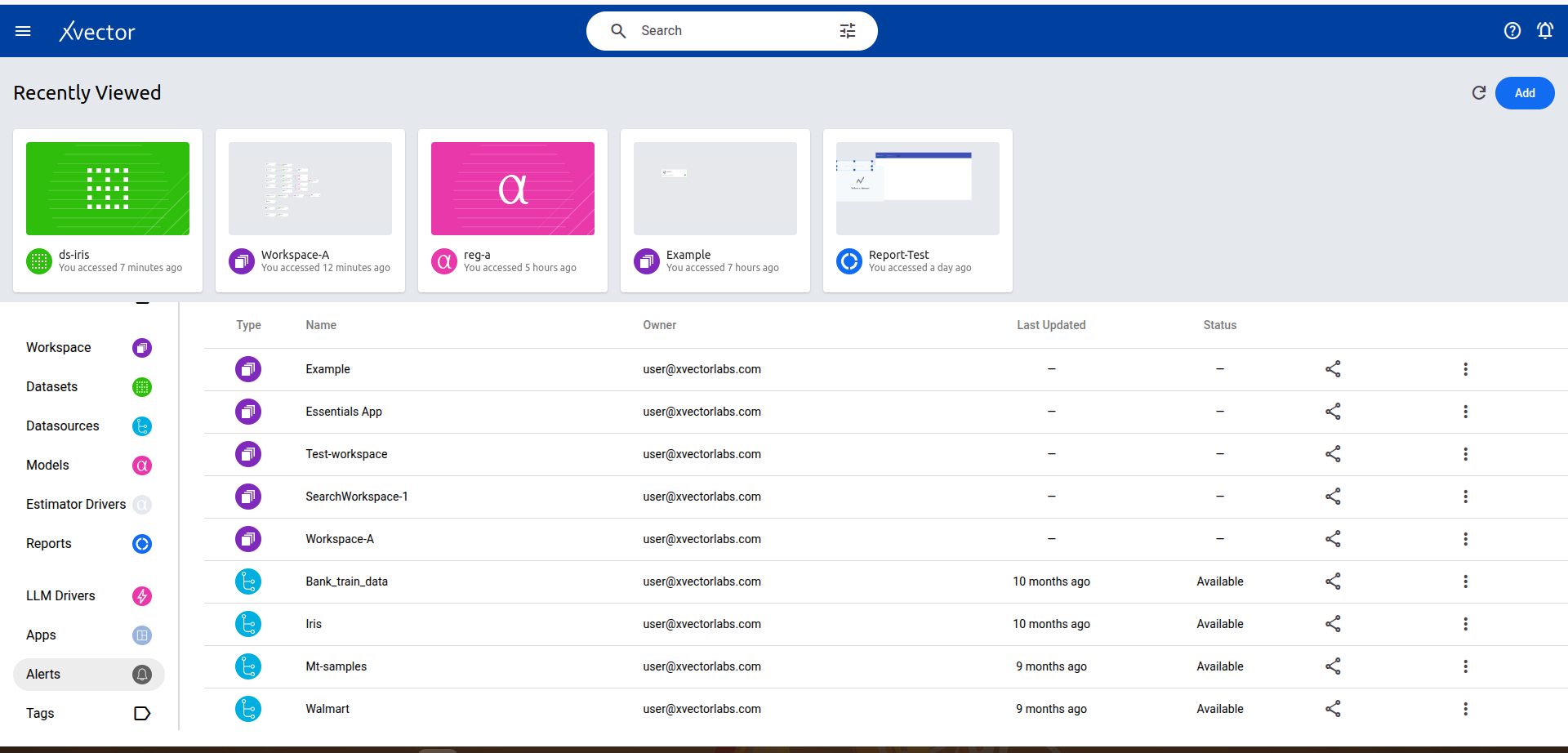This screenshot has height=753, width=1568.
Task: Open more options for Workspace-A row
Action: tap(1466, 539)
